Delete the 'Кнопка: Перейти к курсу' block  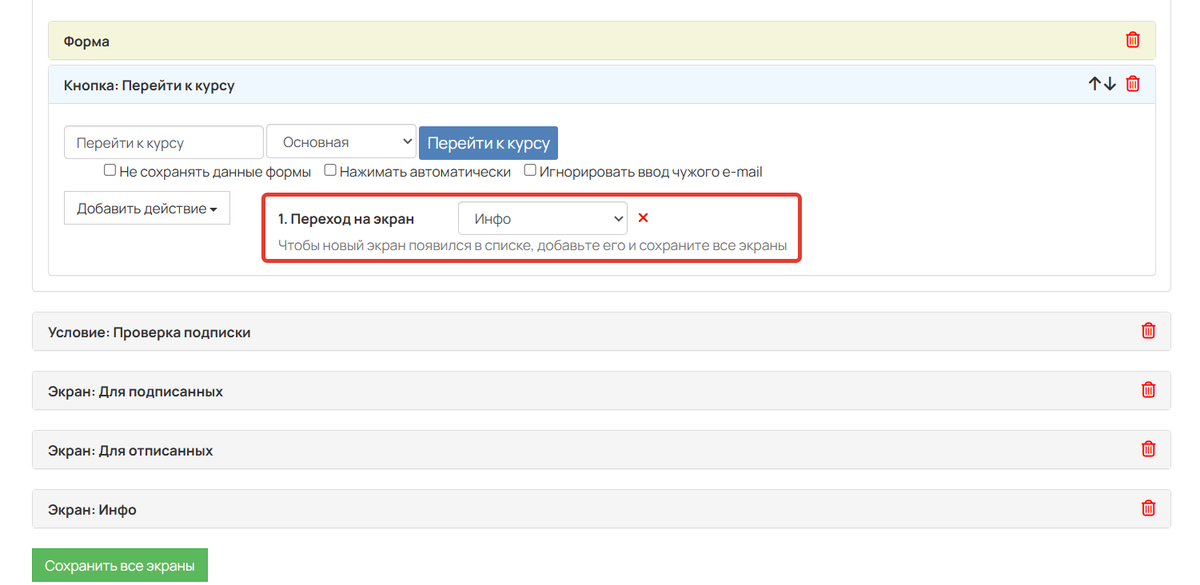[x=1132, y=85]
